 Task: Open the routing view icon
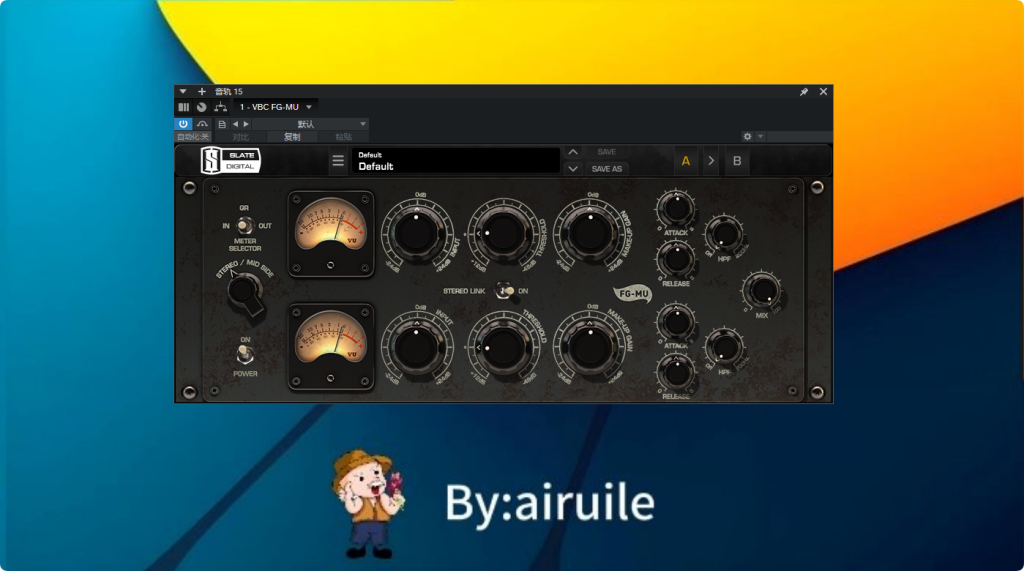pos(221,107)
